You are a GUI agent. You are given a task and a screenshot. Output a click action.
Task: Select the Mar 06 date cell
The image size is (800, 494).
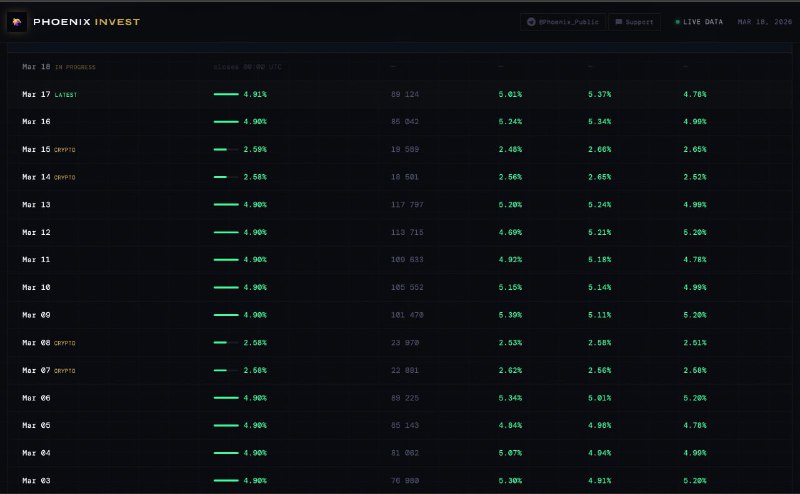tap(36, 398)
